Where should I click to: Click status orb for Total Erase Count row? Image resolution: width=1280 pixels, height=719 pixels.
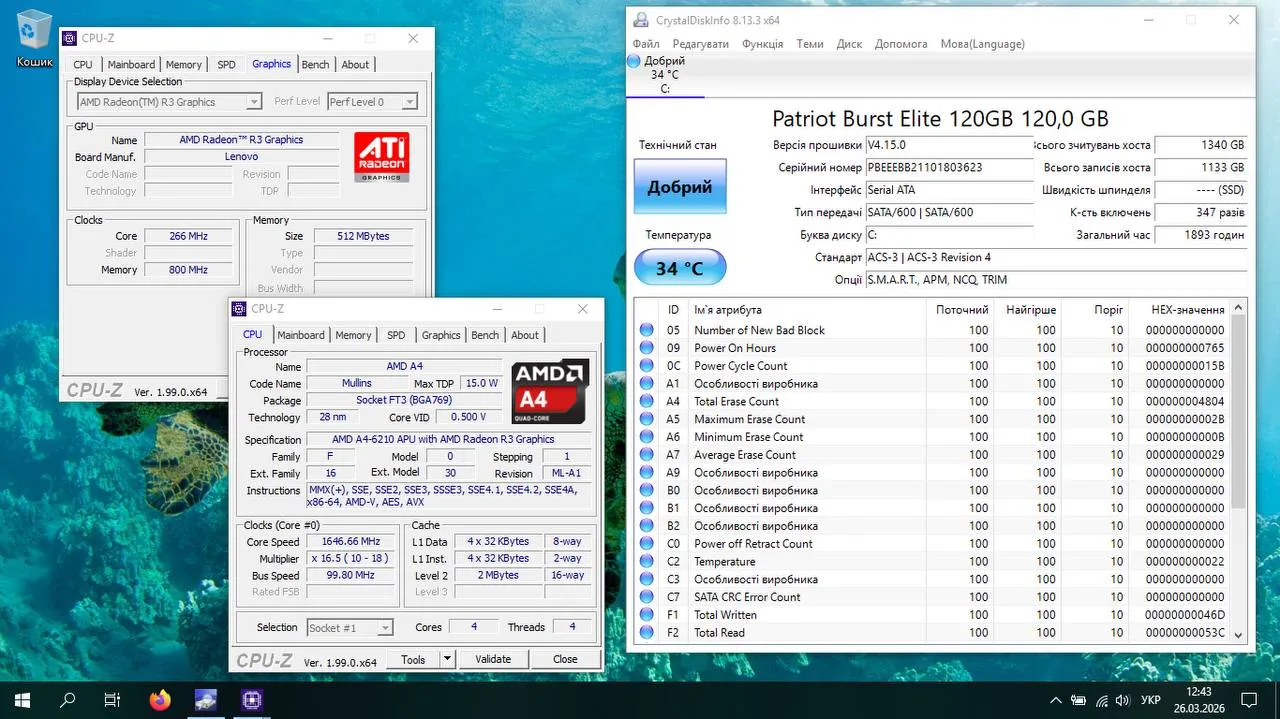(x=646, y=401)
